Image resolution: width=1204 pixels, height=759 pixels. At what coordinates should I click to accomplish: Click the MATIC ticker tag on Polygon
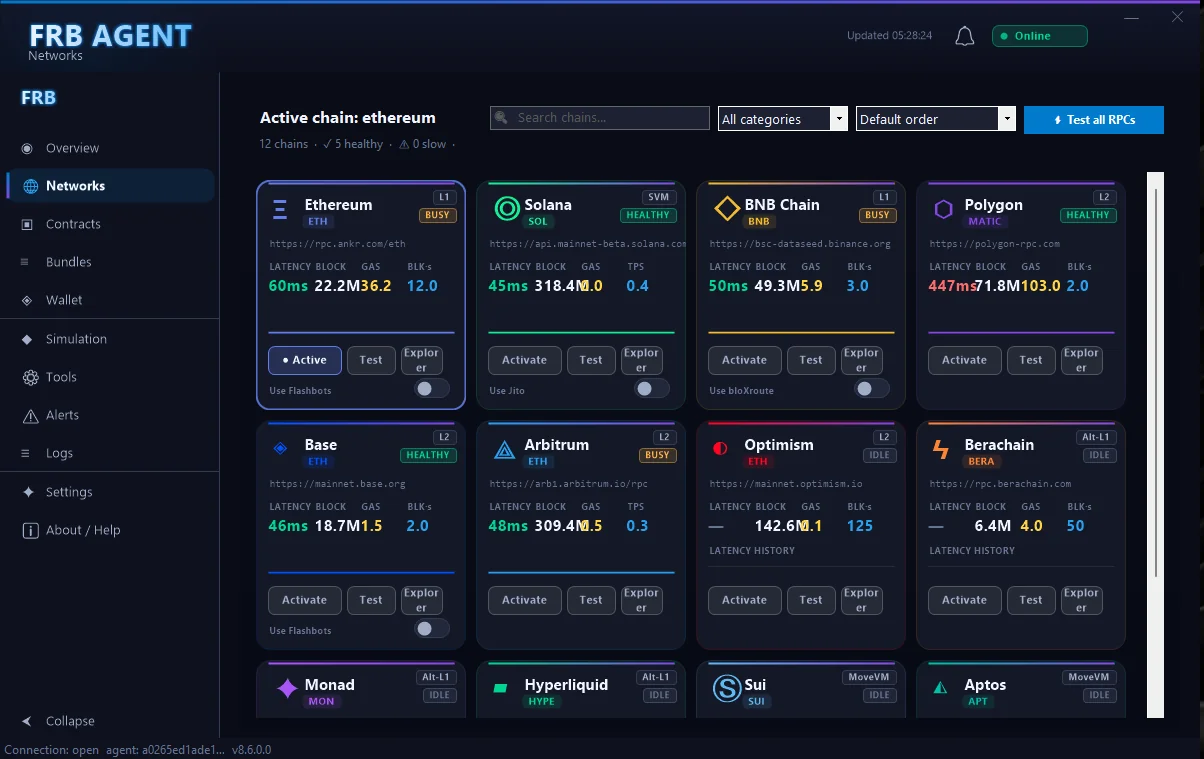click(985, 222)
